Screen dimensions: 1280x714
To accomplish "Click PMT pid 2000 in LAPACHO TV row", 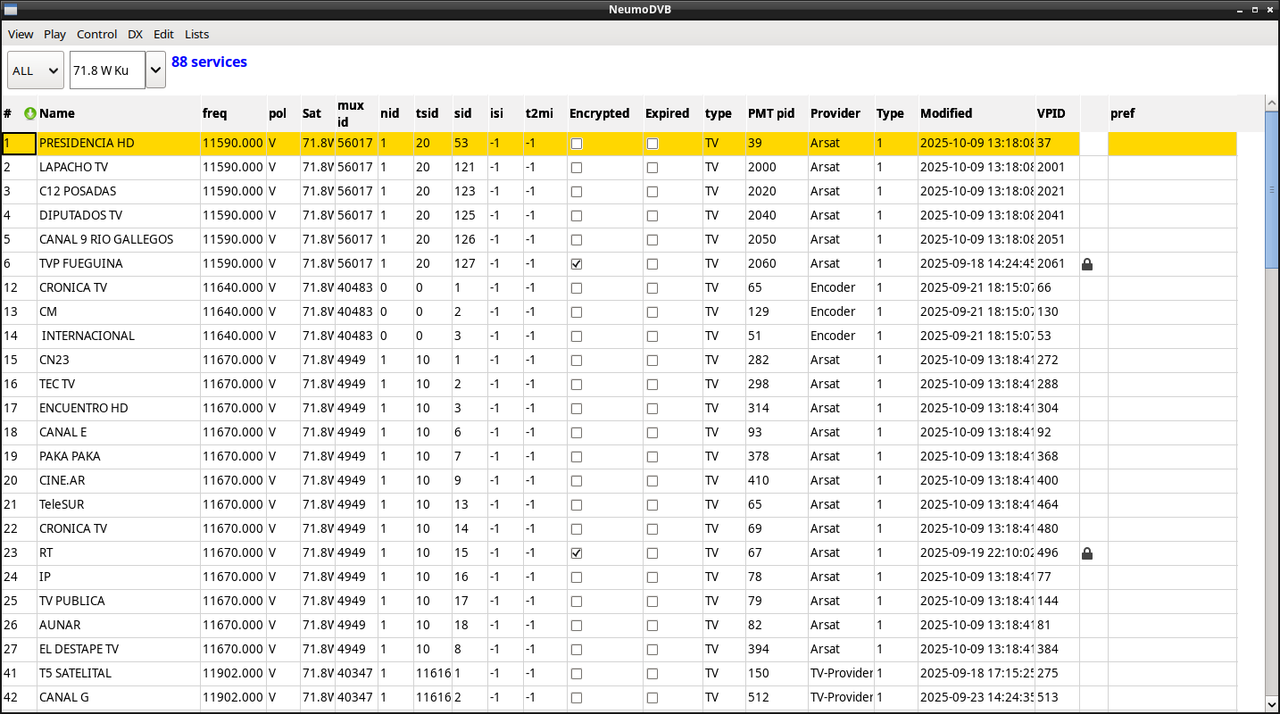I will pyautogui.click(x=762, y=168).
